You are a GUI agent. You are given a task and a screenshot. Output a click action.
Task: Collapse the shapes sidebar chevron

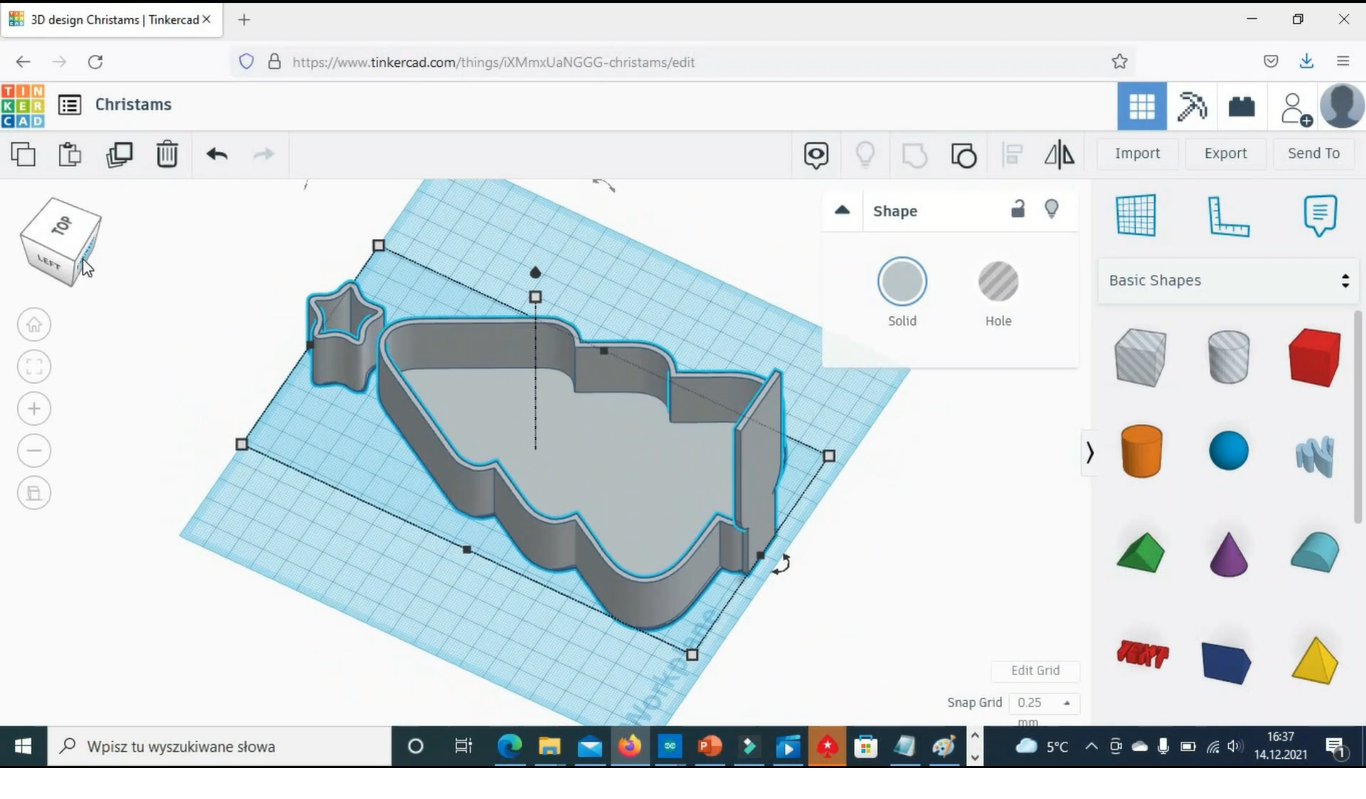pos(1090,453)
